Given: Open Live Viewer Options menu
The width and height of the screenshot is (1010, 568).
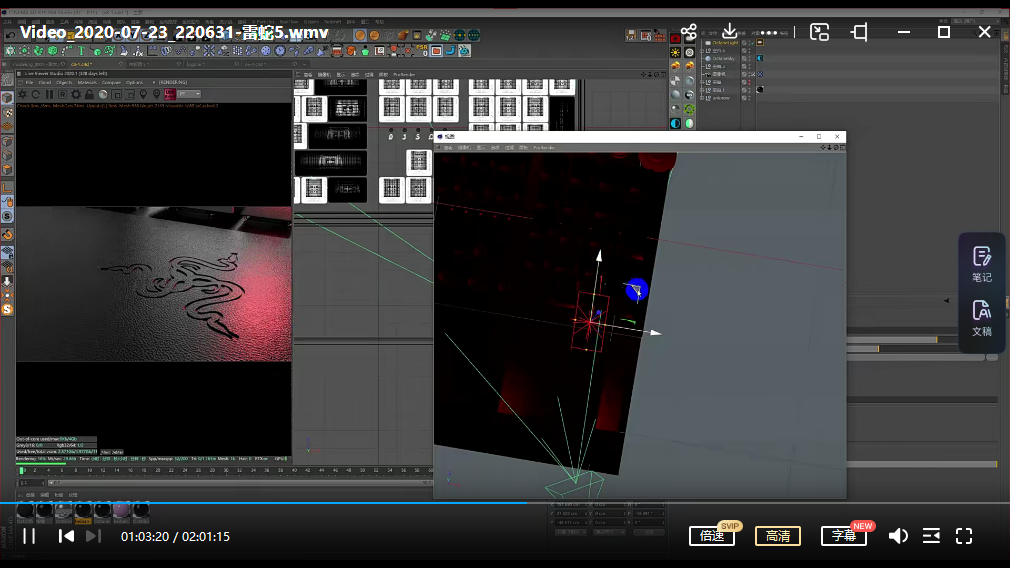Looking at the screenshot, I should [x=135, y=82].
